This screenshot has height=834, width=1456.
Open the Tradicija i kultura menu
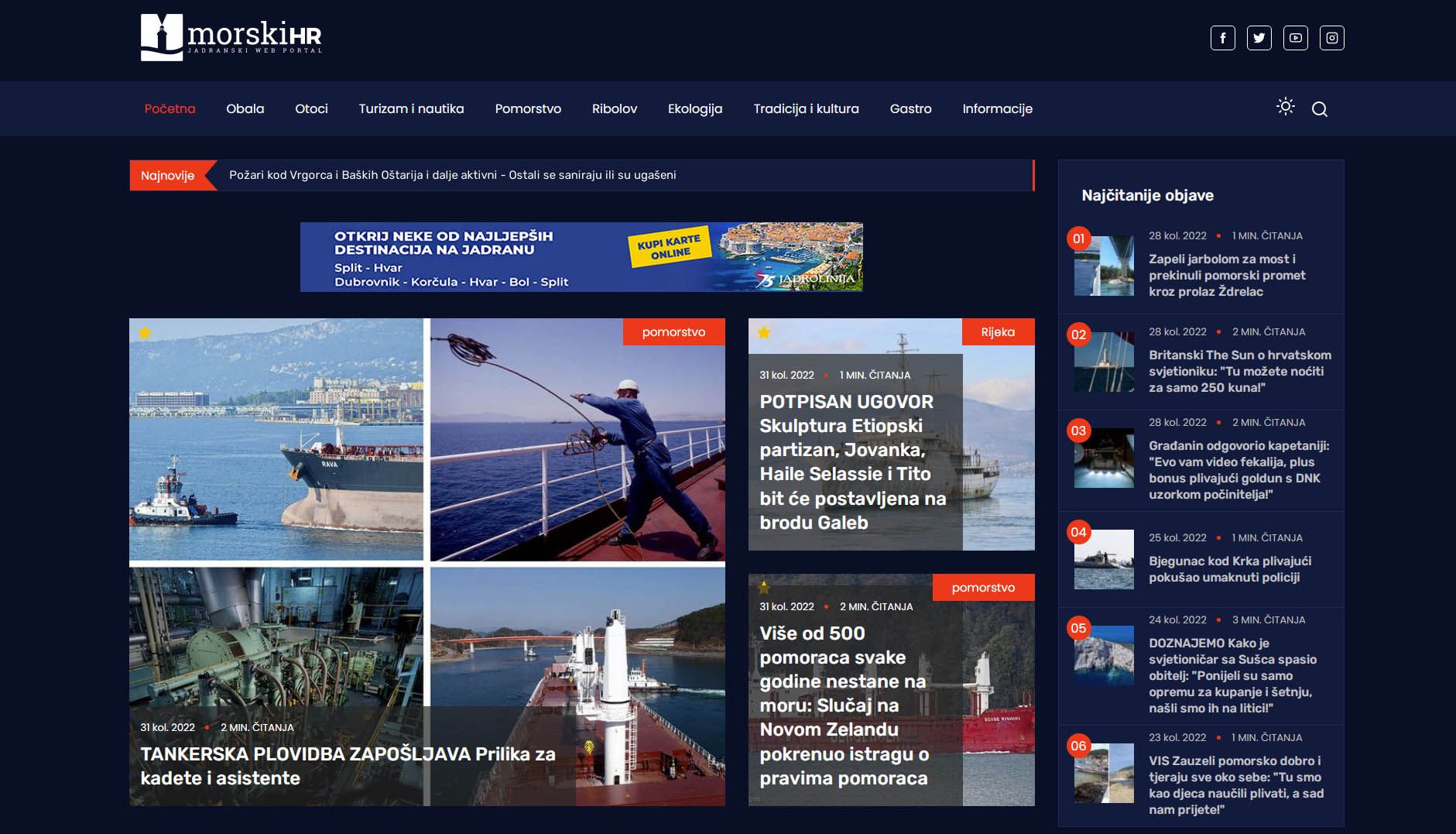[x=806, y=109]
